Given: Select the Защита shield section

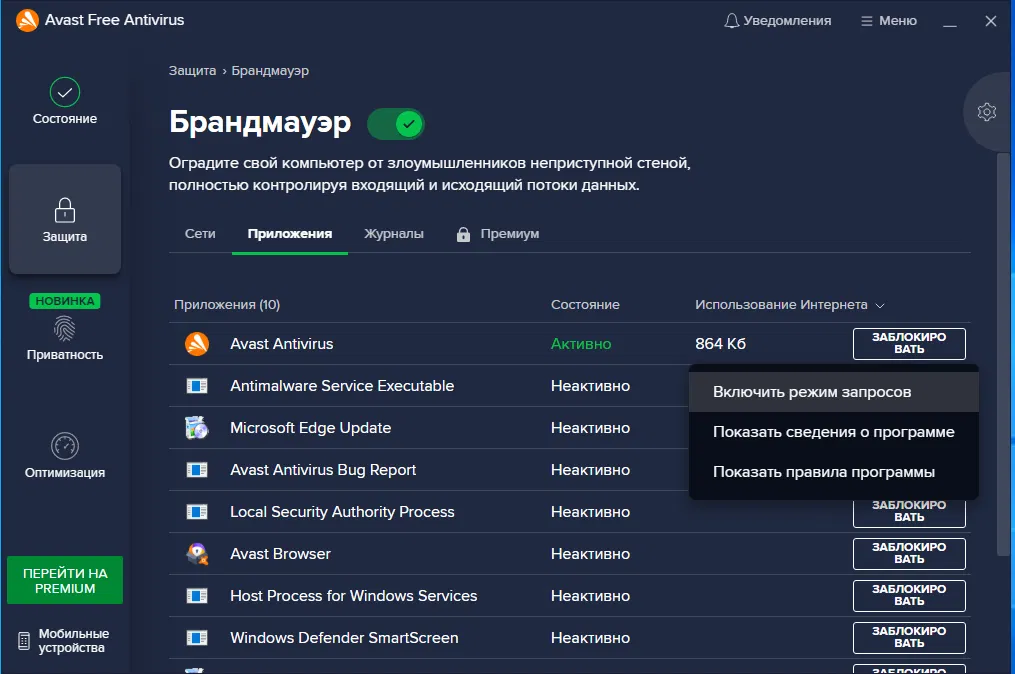Looking at the screenshot, I should tap(64, 219).
